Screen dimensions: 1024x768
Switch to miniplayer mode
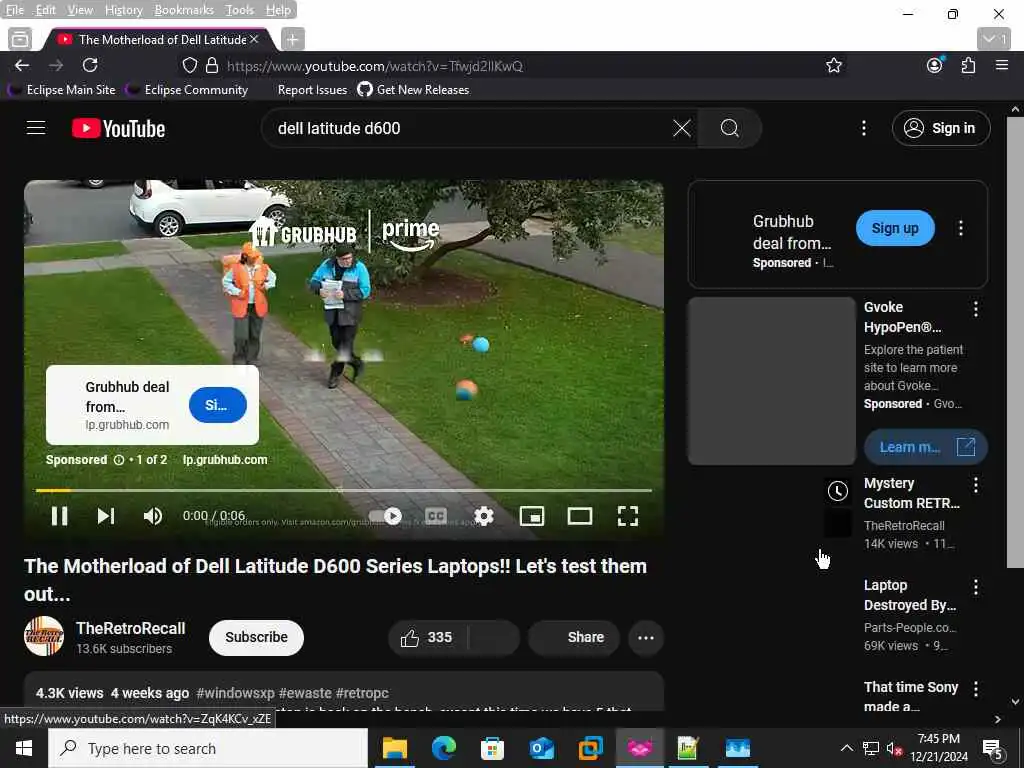532,516
